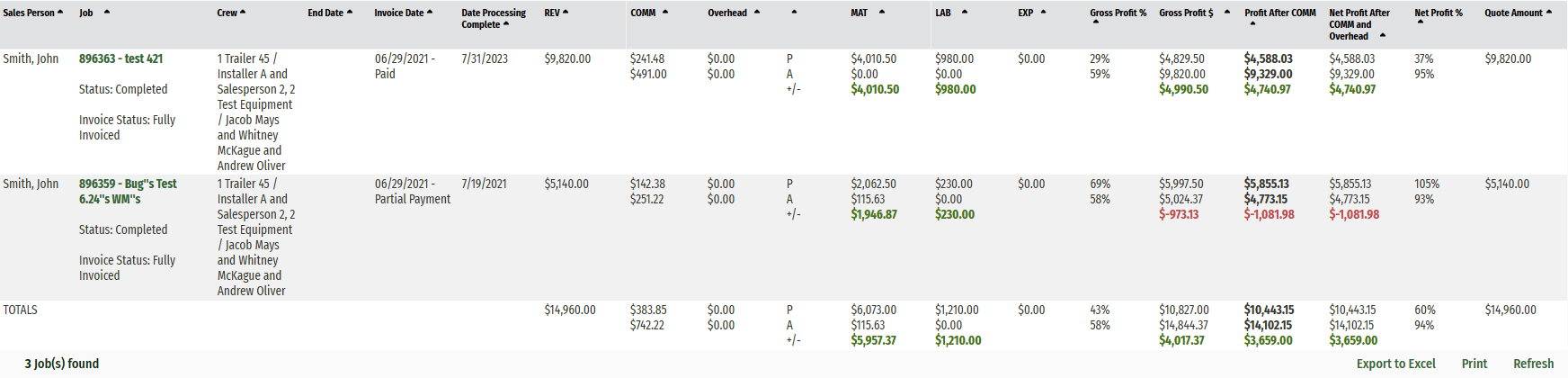Sort by Crew using its arrow icon

coord(243,13)
